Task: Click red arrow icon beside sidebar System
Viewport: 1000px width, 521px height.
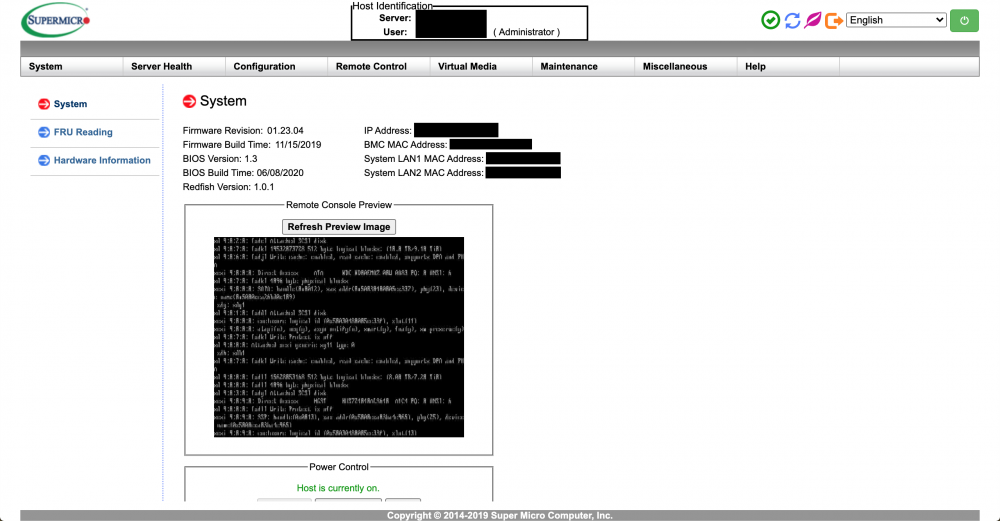Action: coord(43,104)
